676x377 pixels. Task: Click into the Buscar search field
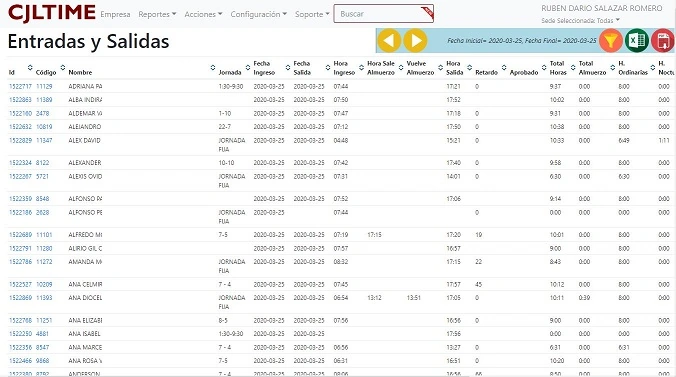383,14
